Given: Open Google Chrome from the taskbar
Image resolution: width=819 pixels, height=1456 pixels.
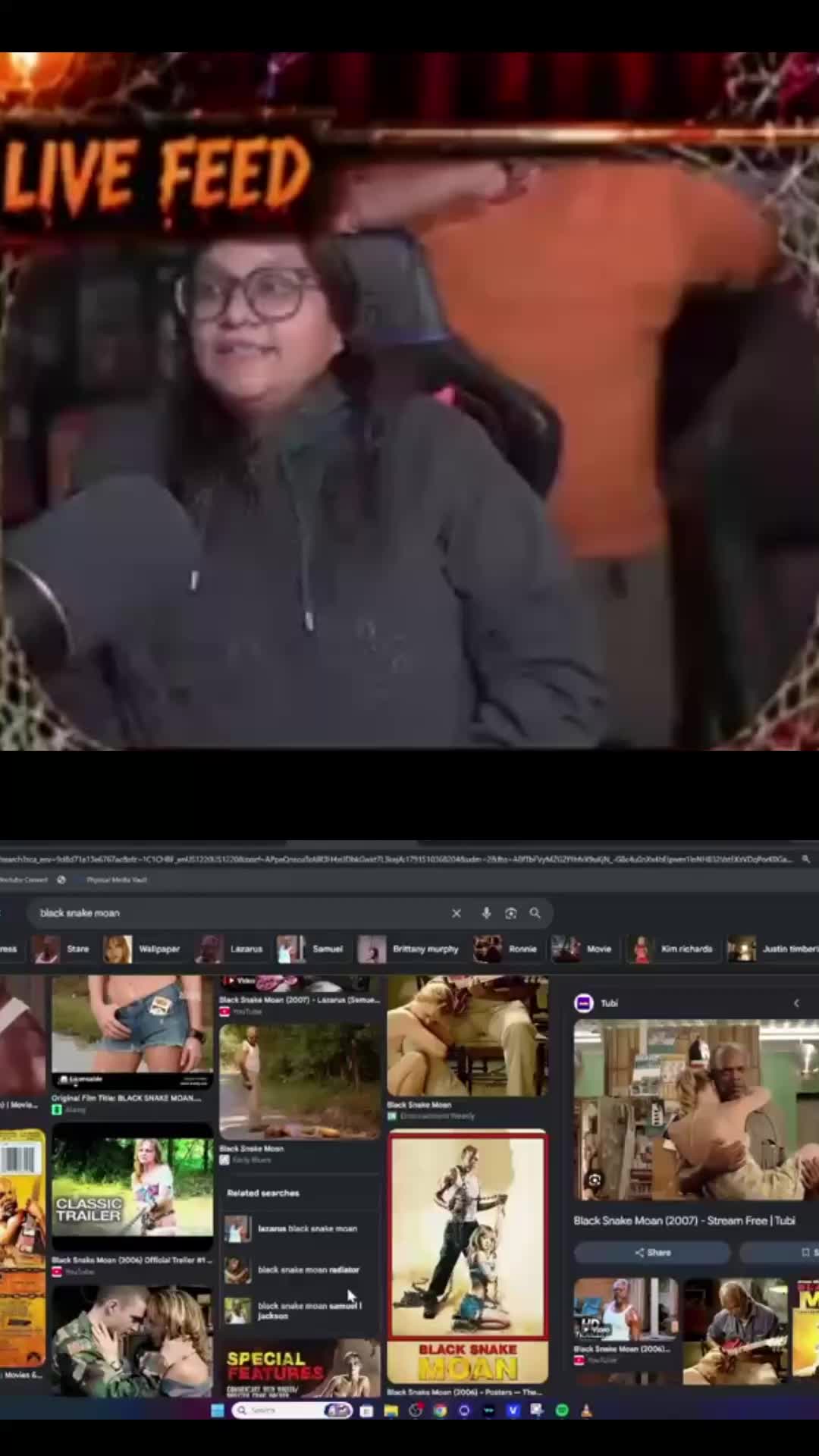Looking at the screenshot, I should [x=440, y=1410].
